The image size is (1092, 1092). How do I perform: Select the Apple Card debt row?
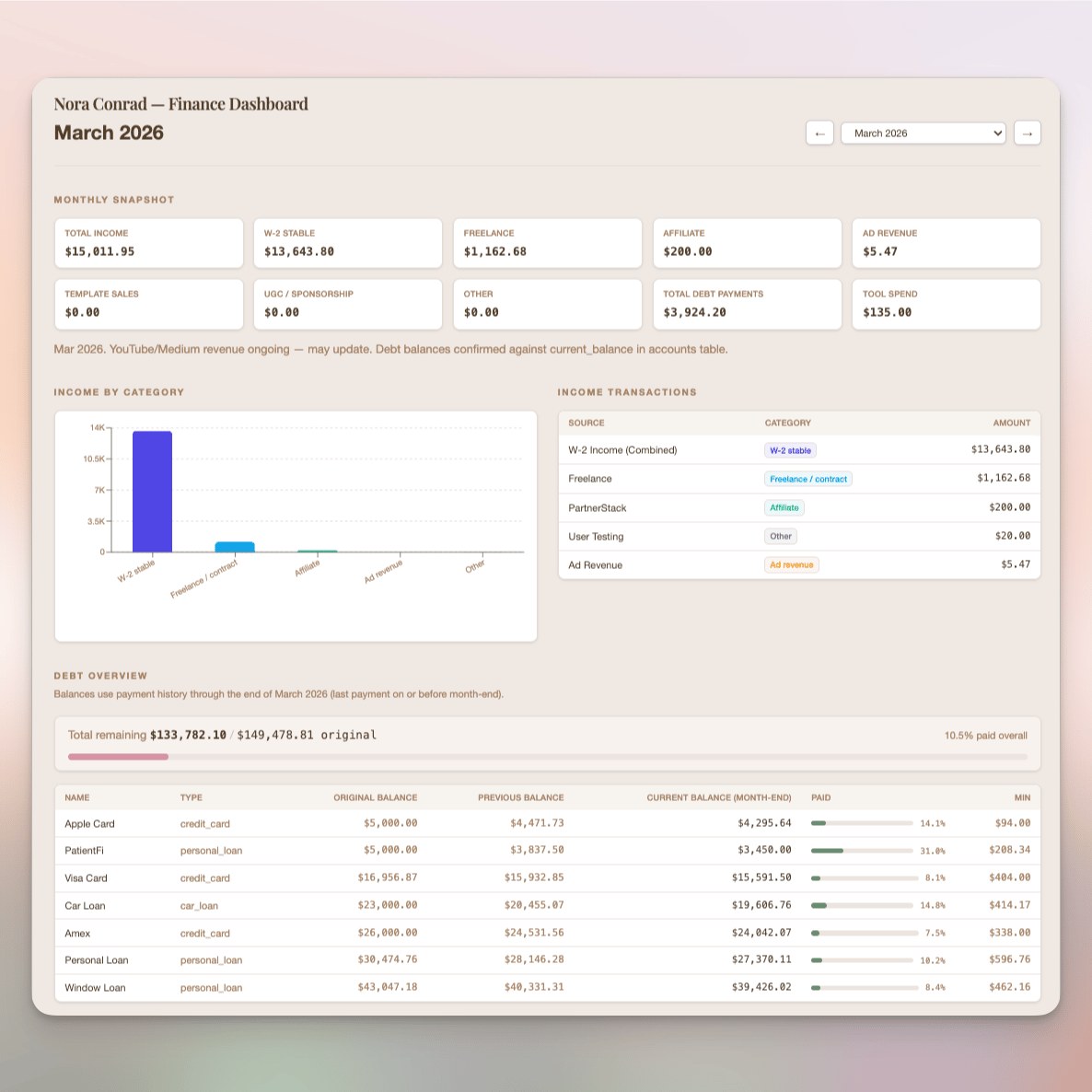click(90, 824)
